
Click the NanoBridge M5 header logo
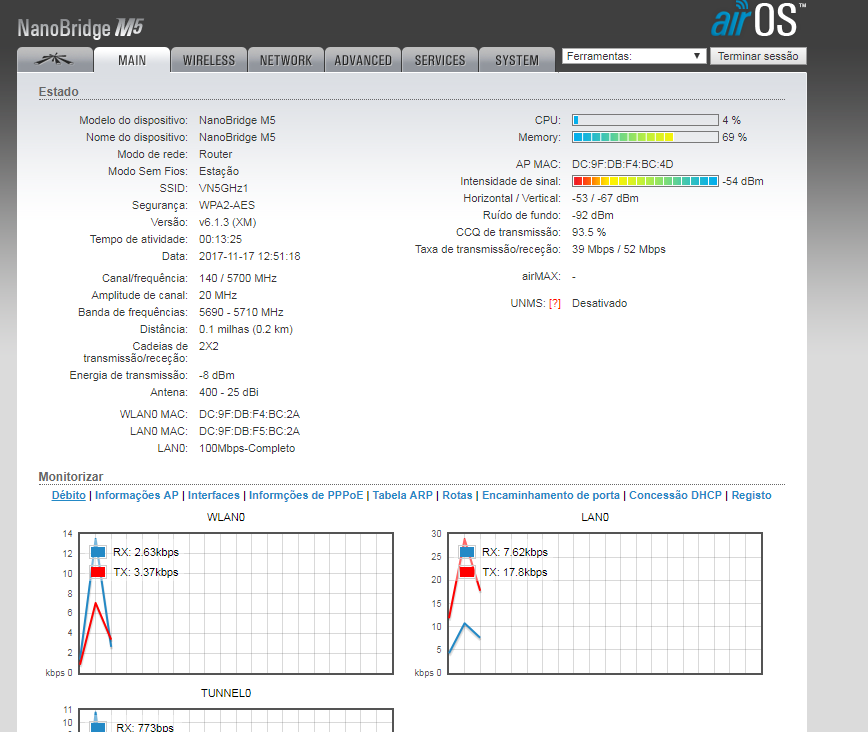point(80,28)
